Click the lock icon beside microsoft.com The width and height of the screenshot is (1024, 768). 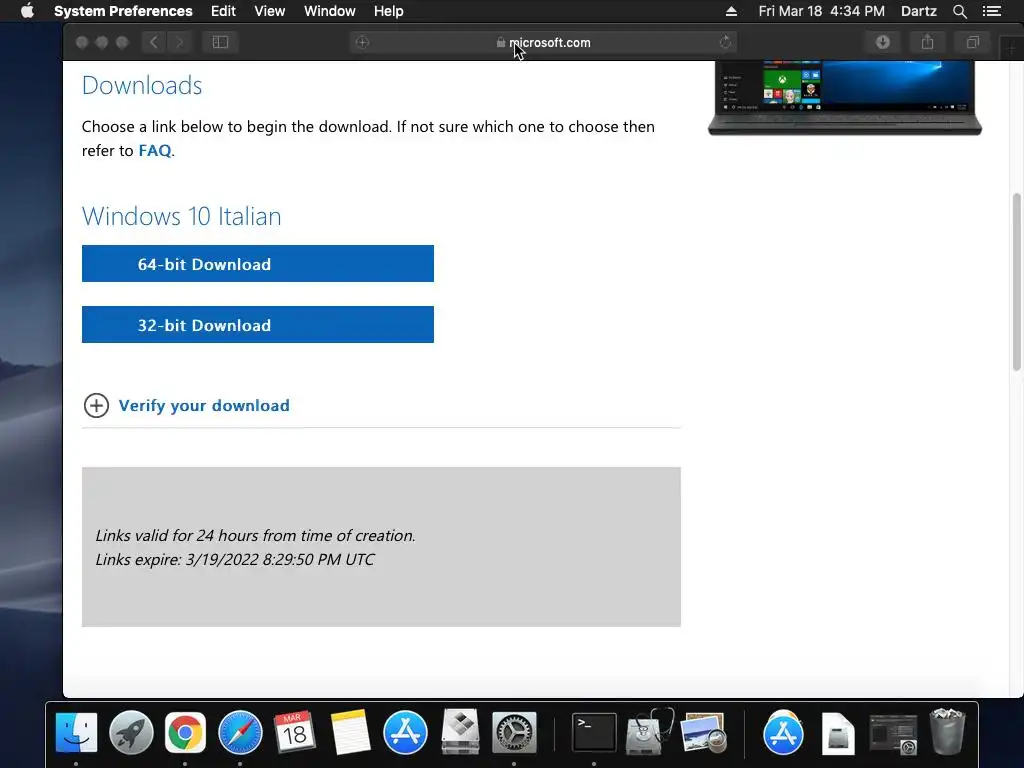(x=500, y=42)
